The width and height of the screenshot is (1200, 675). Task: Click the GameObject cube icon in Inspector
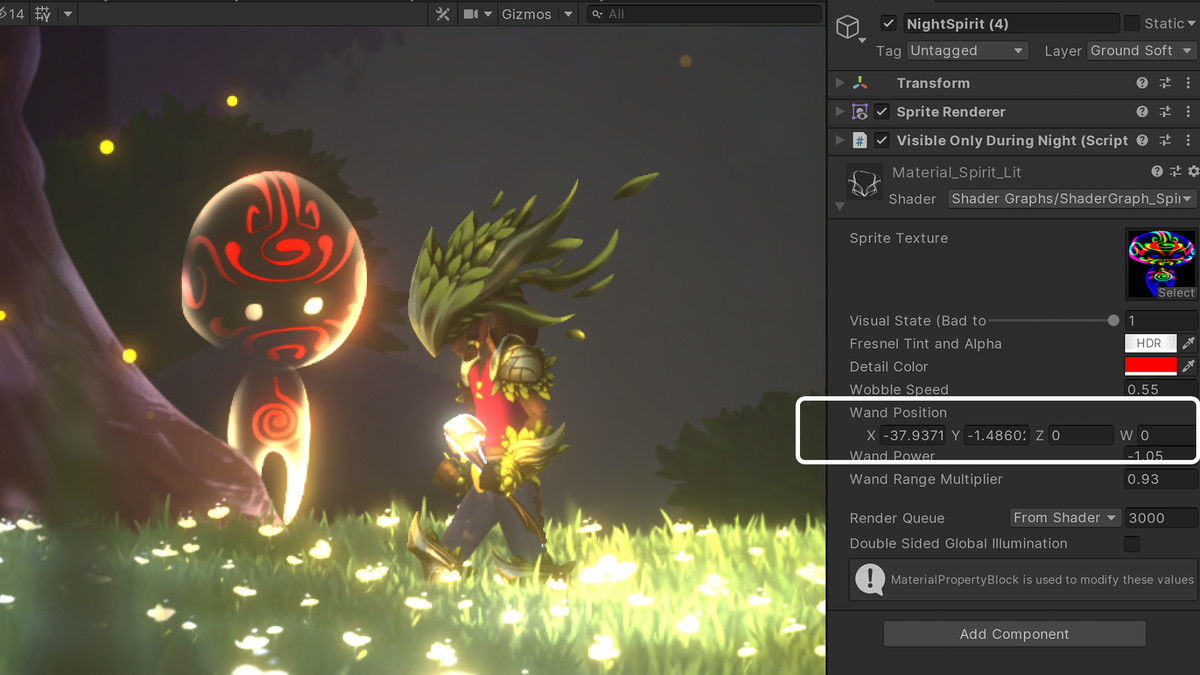[x=848, y=25]
